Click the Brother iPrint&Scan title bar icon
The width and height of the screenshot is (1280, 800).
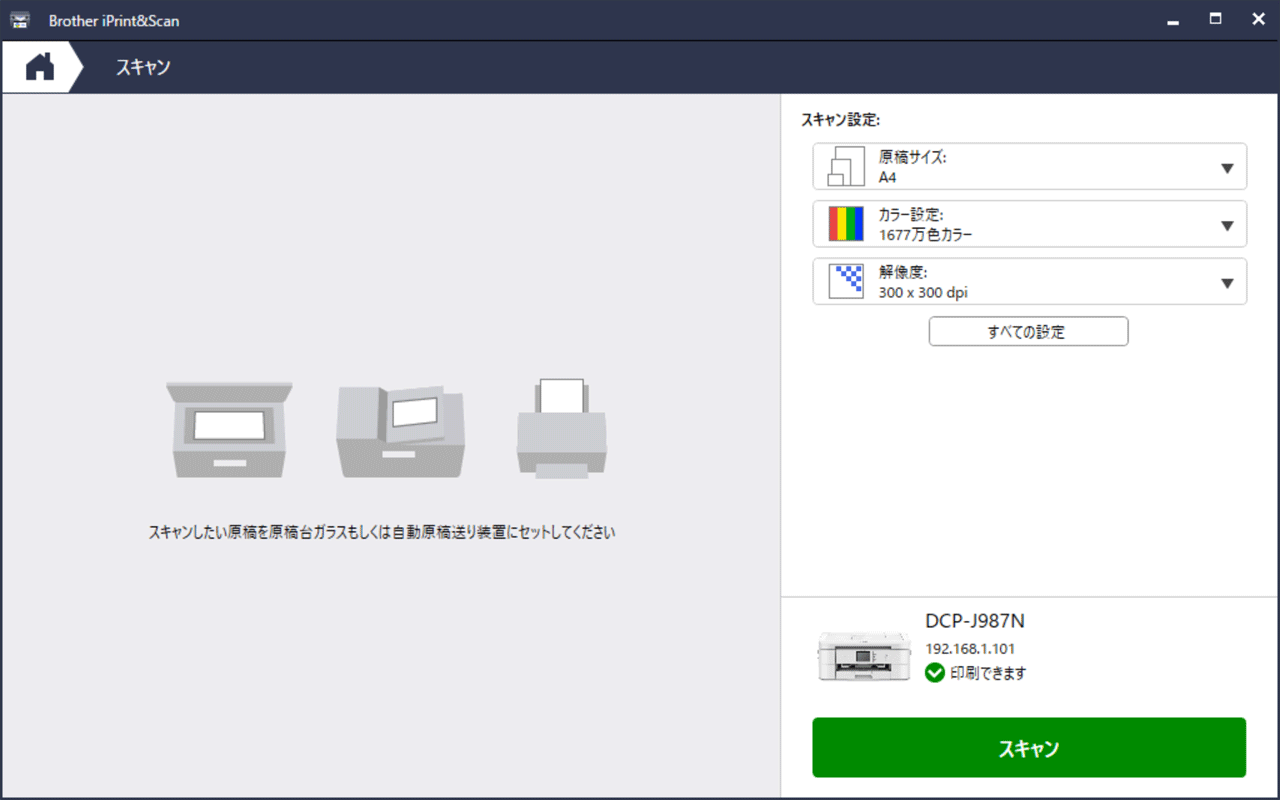coord(20,19)
